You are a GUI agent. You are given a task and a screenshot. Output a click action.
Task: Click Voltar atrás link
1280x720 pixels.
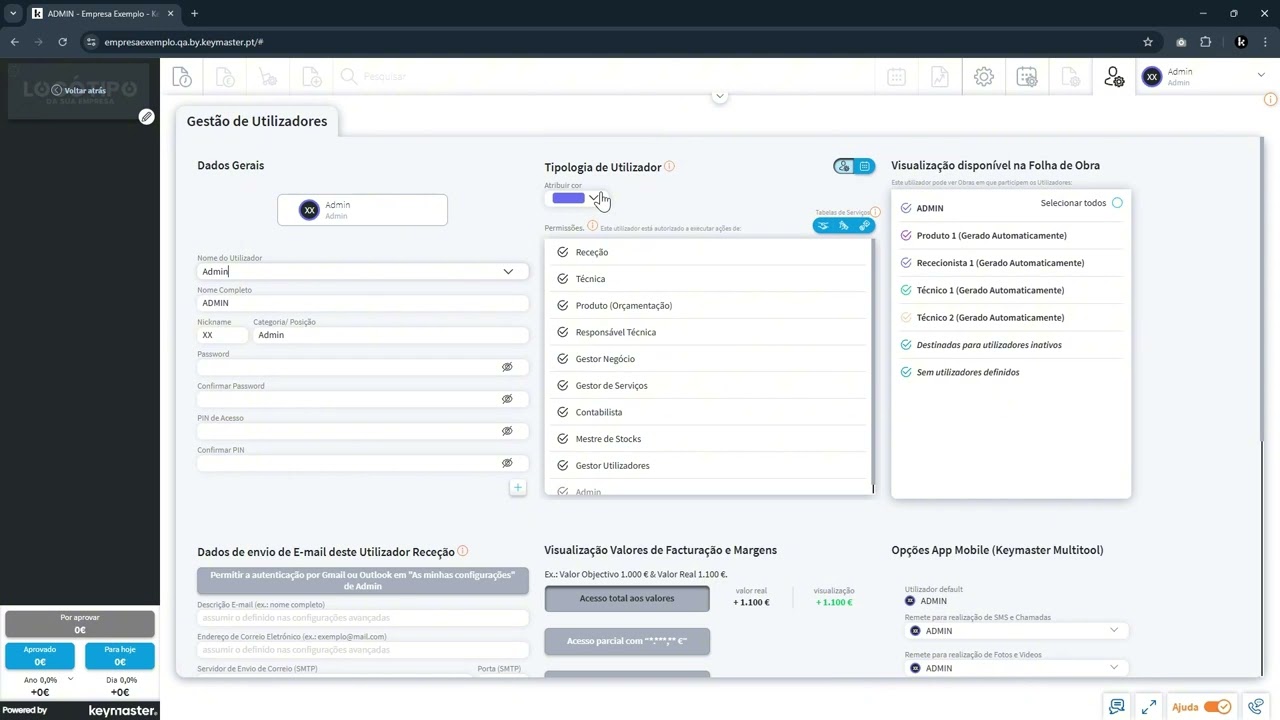78,90
